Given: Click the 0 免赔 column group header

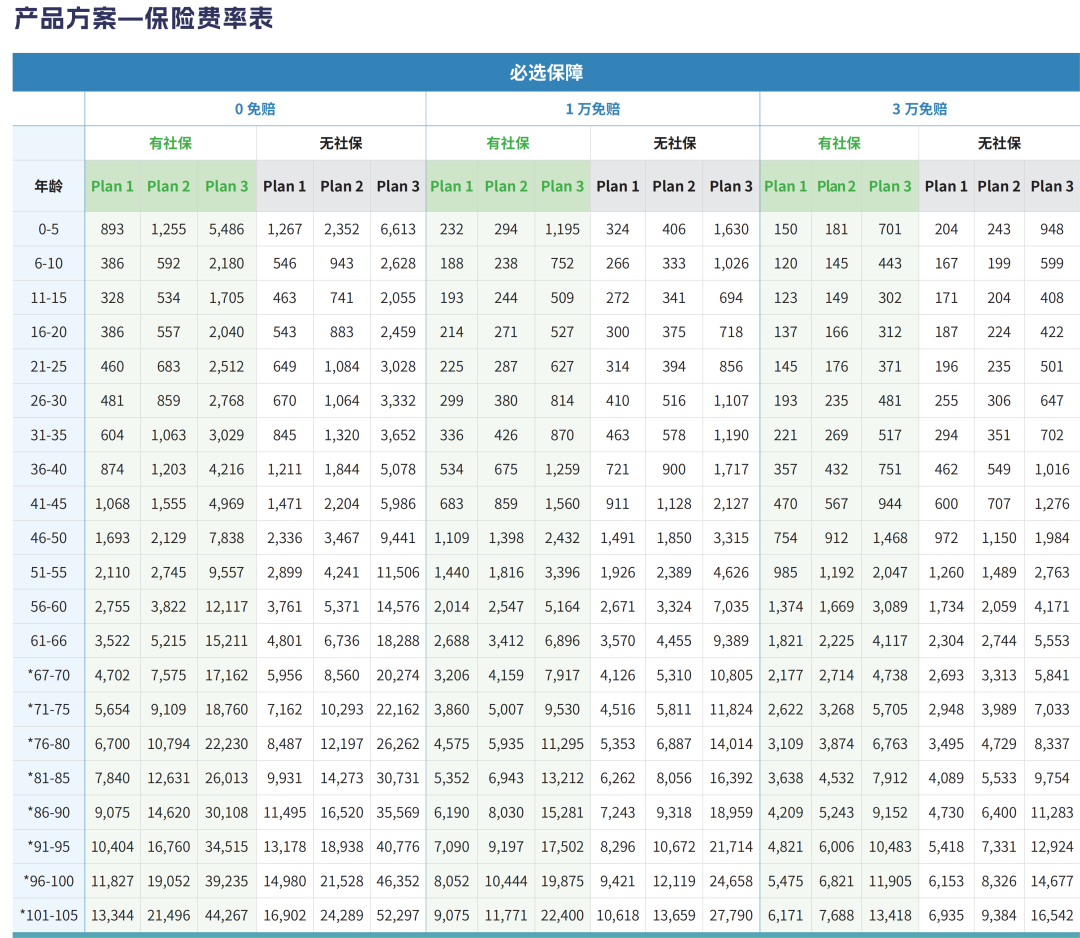Looking at the screenshot, I should point(255,109).
